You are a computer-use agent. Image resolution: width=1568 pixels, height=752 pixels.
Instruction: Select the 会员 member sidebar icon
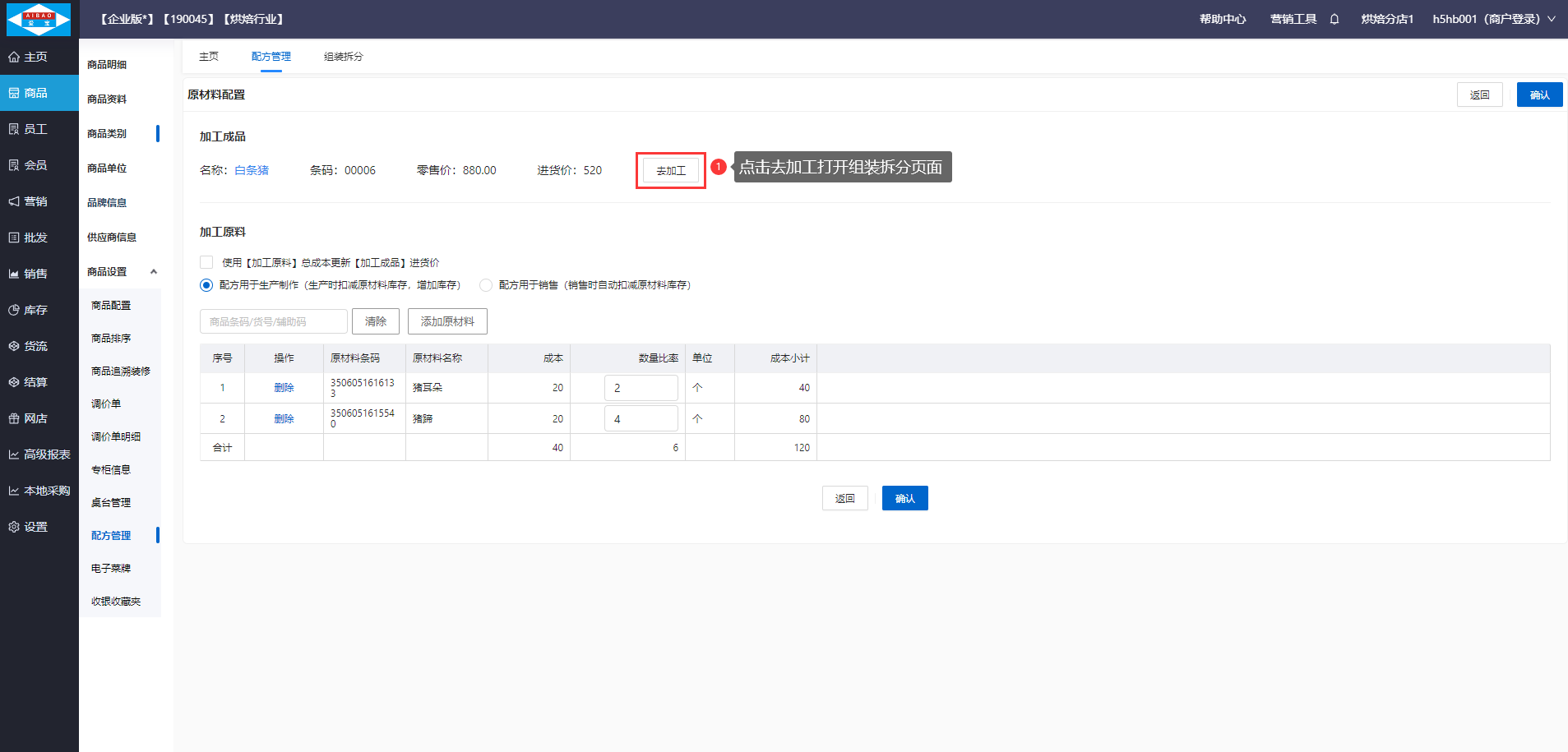14,165
